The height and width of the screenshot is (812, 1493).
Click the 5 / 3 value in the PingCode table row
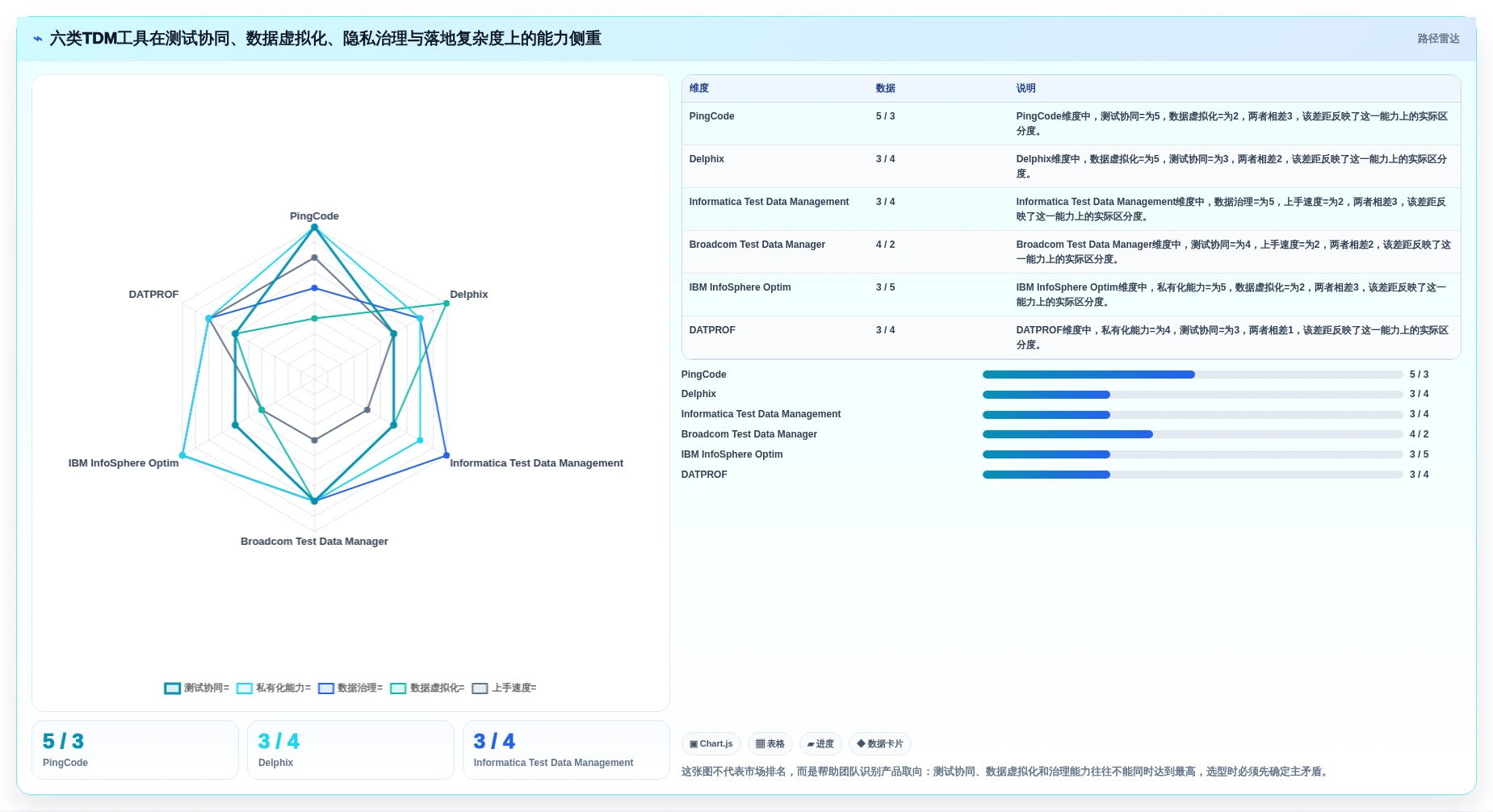(x=885, y=116)
